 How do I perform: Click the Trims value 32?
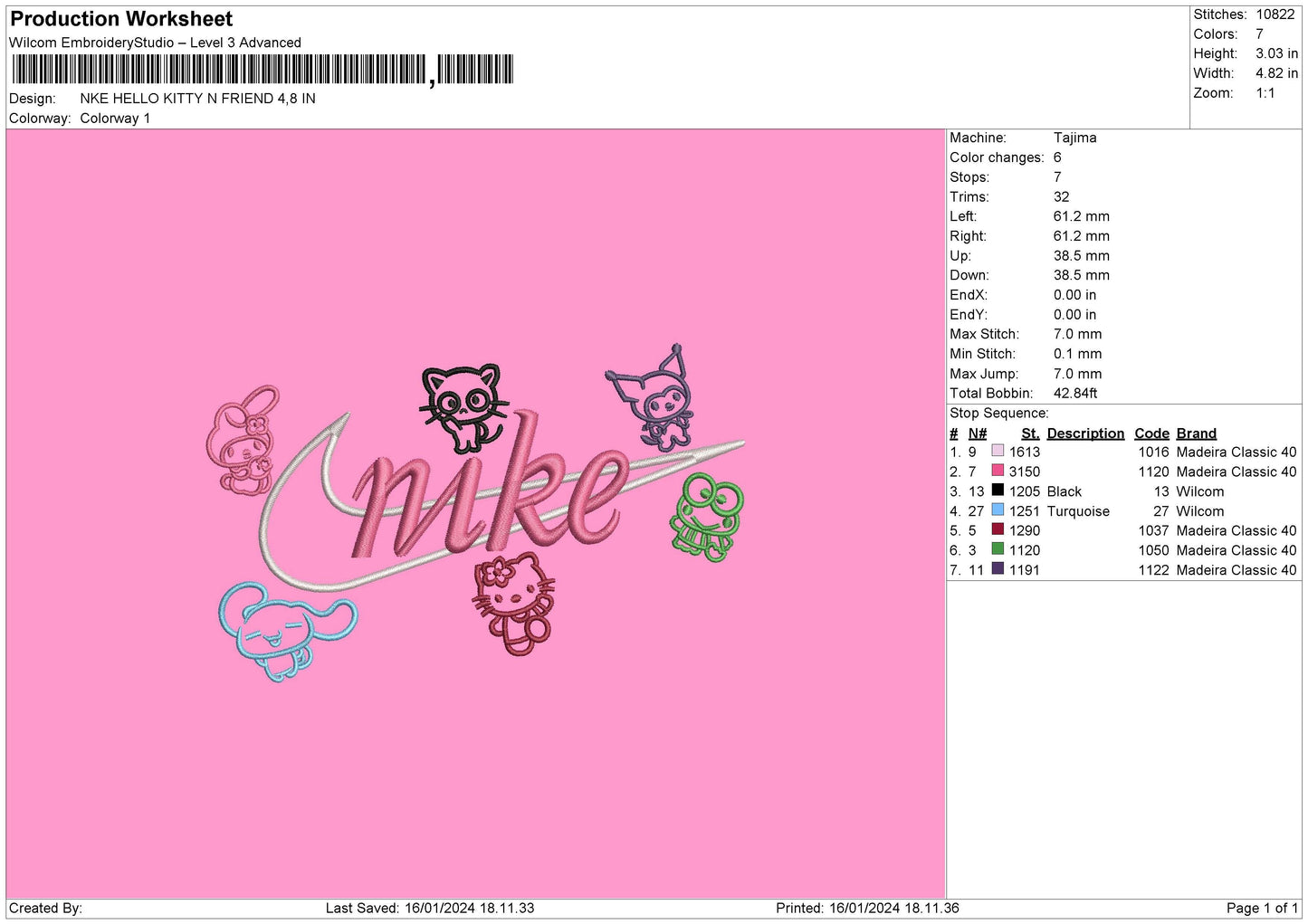click(x=1061, y=197)
